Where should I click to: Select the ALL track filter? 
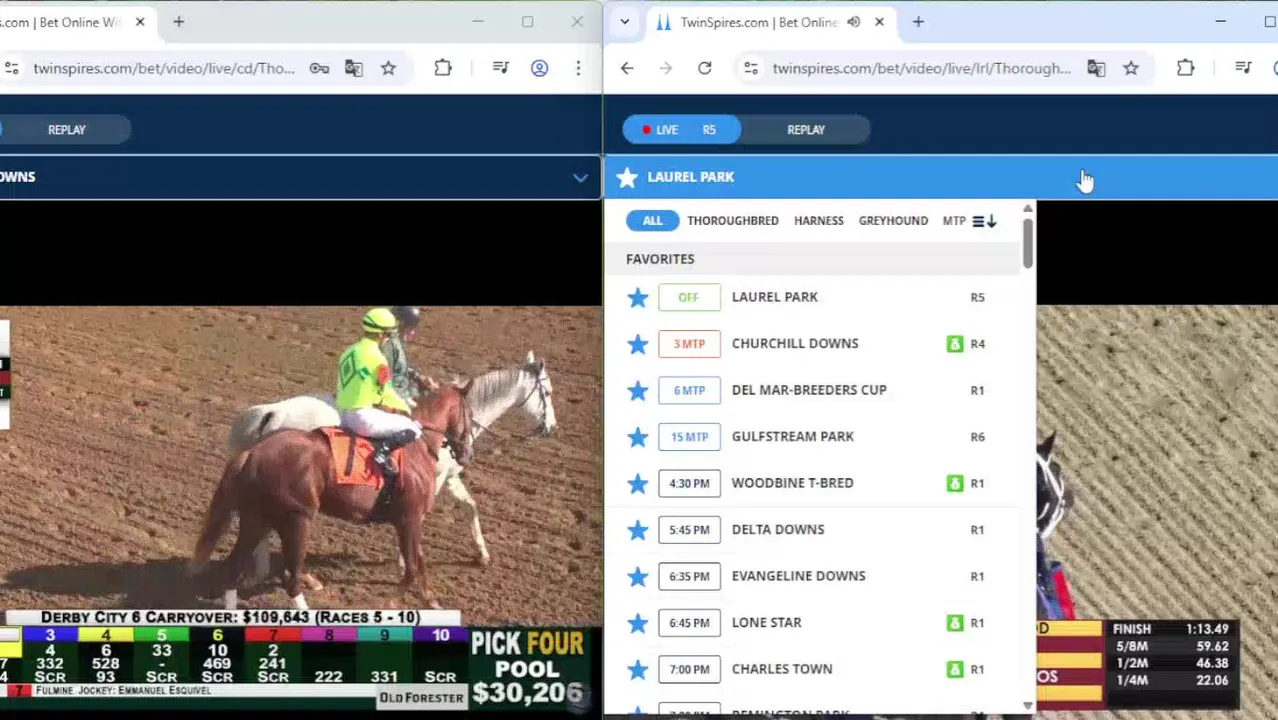[x=652, y=221]
